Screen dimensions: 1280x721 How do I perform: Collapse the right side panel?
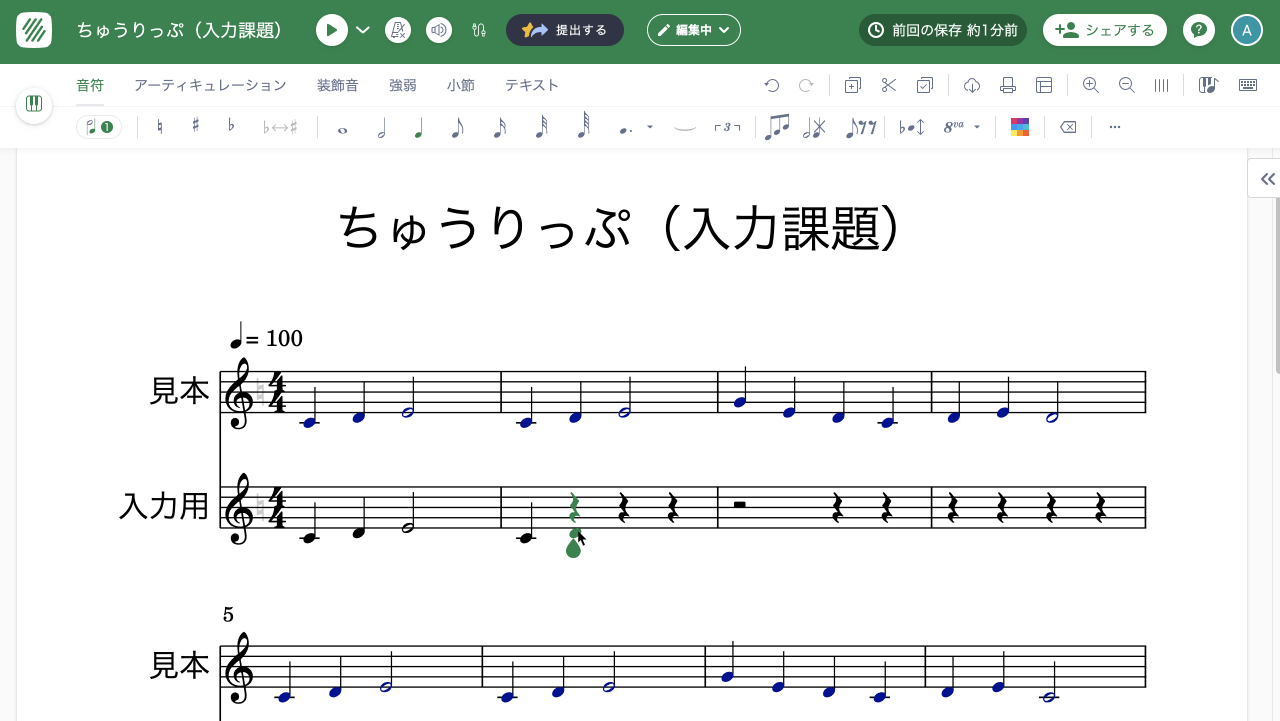point(1267,178)
